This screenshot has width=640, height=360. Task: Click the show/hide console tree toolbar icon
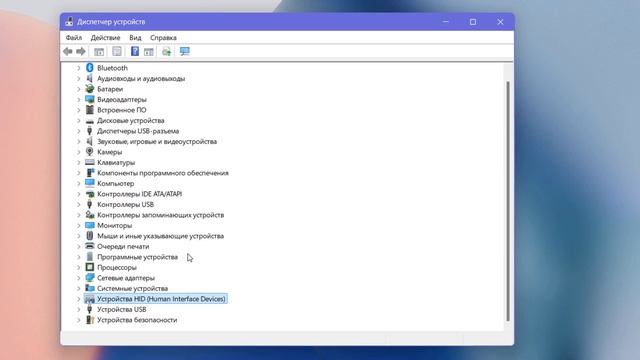click(99, 51)
